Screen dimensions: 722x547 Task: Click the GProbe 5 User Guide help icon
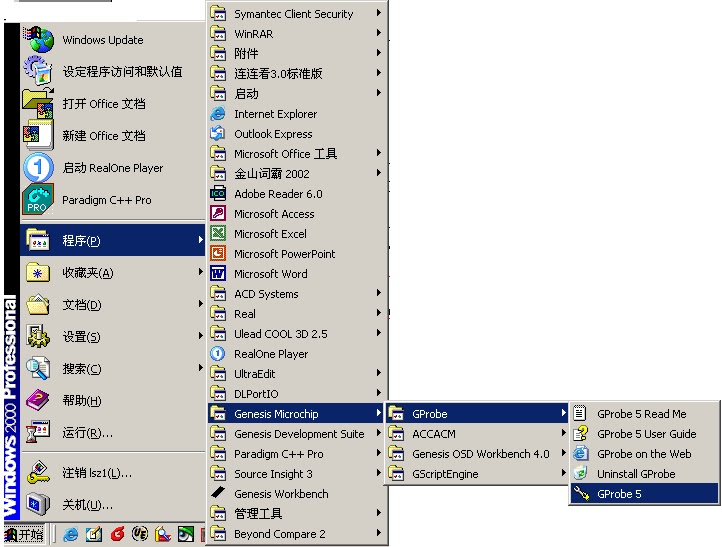pos(580,433)
